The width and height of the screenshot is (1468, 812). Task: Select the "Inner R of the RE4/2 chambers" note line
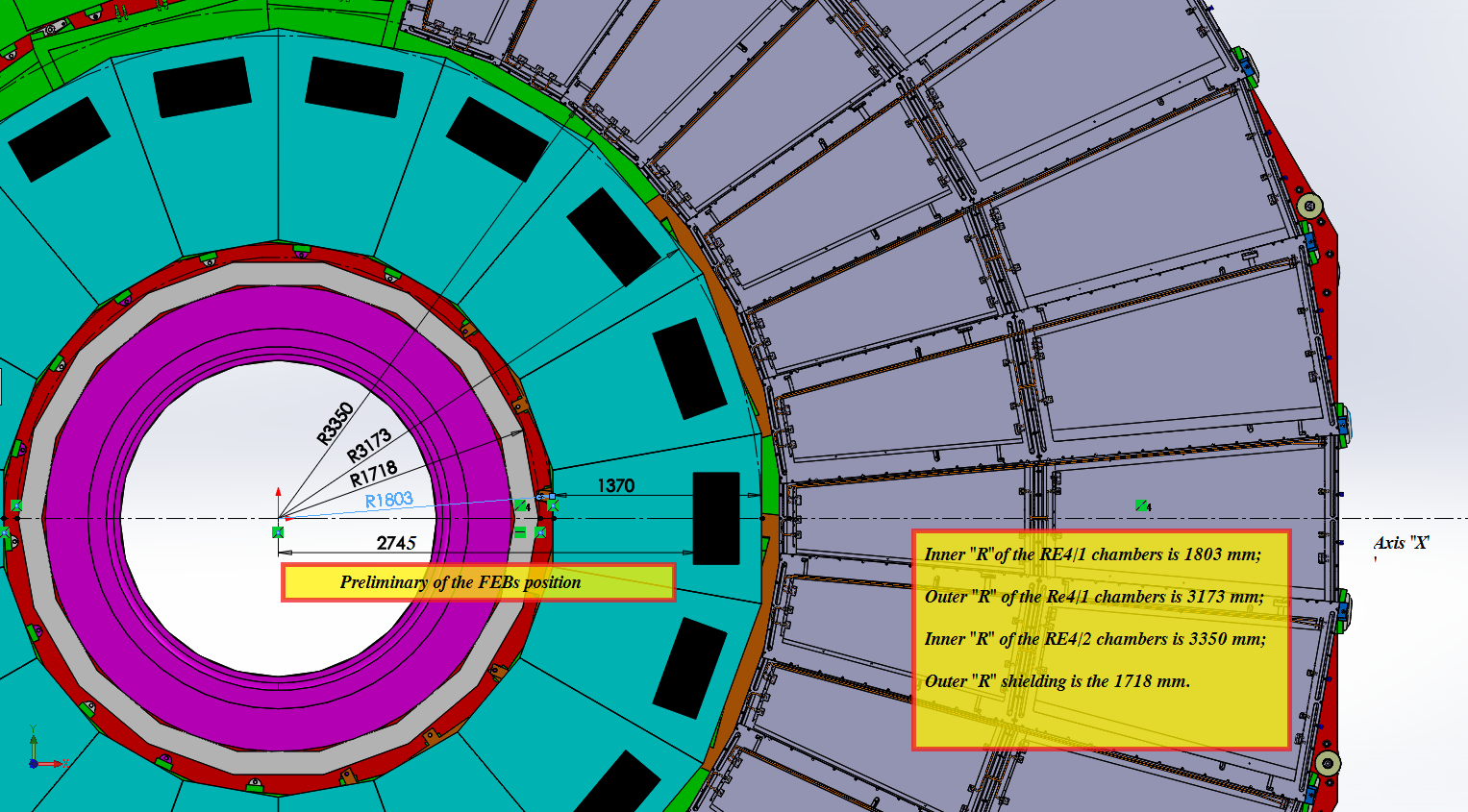coord(1094,639)
